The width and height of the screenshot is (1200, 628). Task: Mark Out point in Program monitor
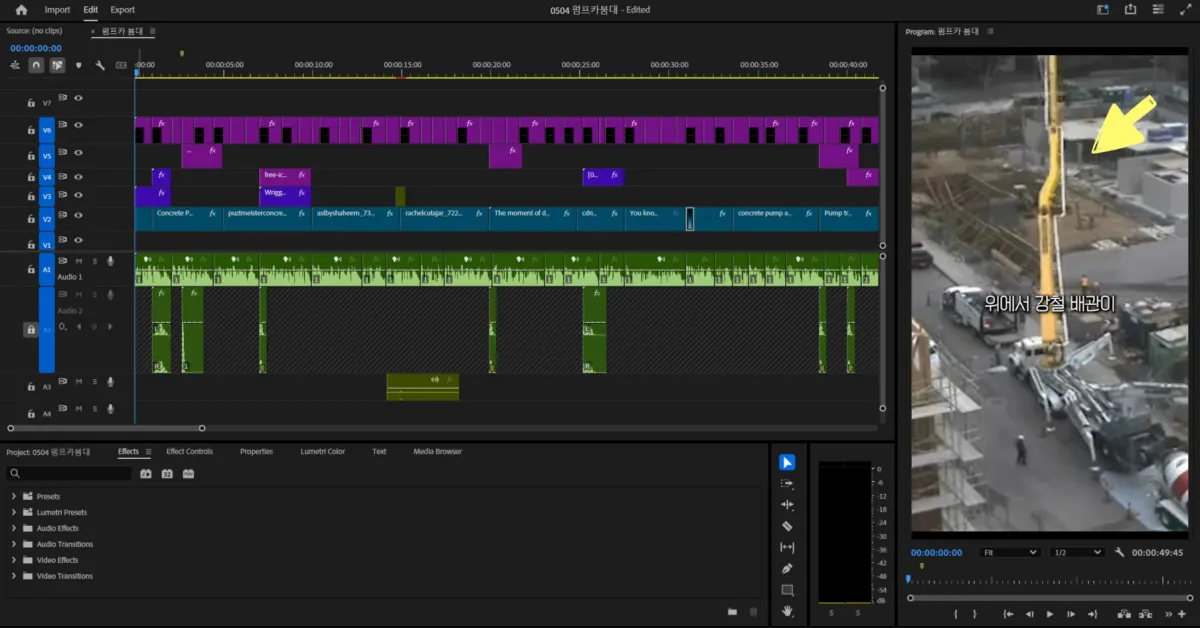[x=977, y=614]
